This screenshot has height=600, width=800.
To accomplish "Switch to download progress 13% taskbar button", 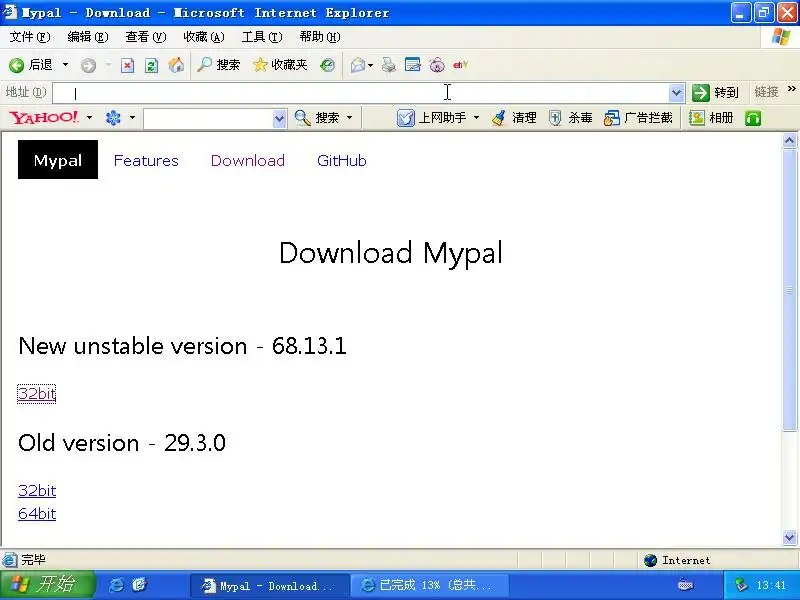I will point(430,585).
